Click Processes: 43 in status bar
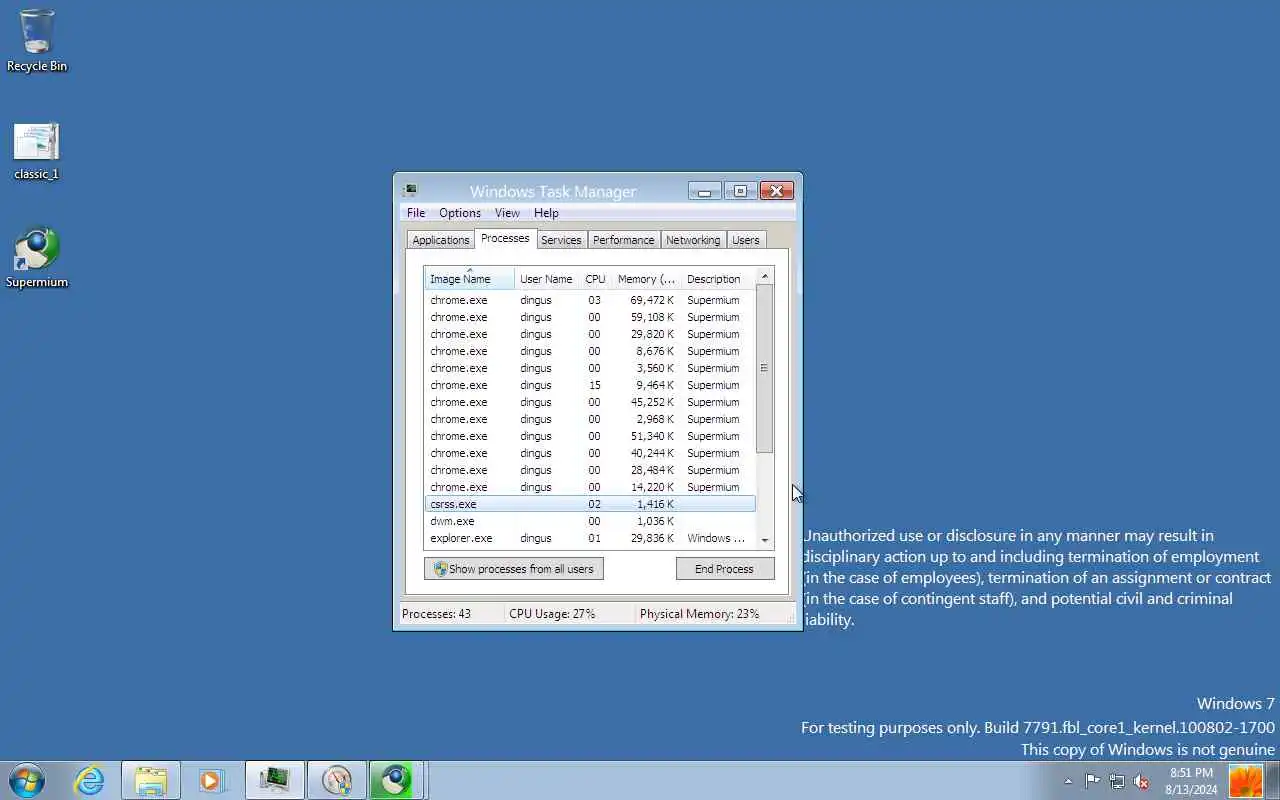Screen dimensions: 1280x800 click(436, 614)
